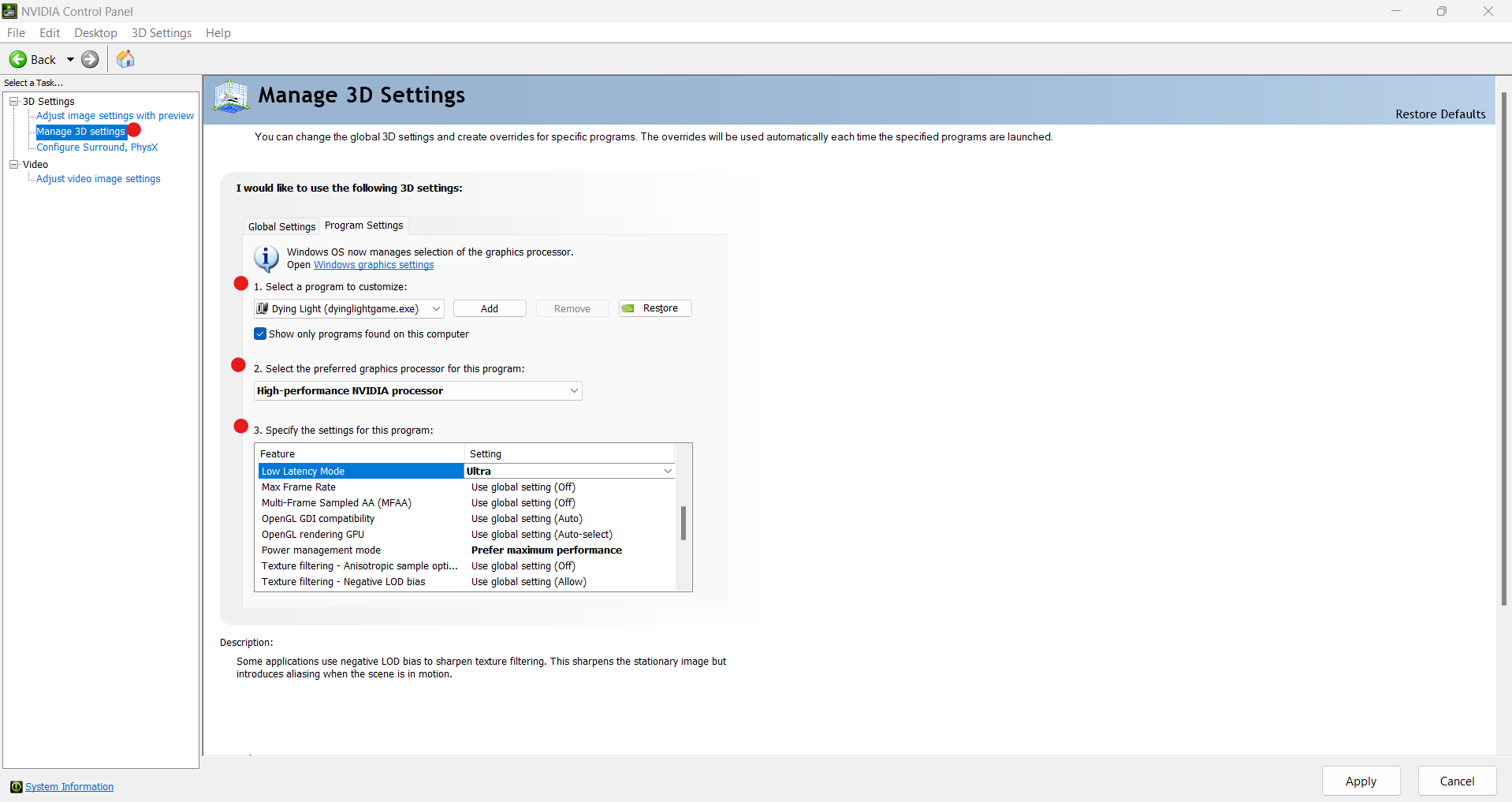Click the info icon beside Windows OS notice

point(266,258)
